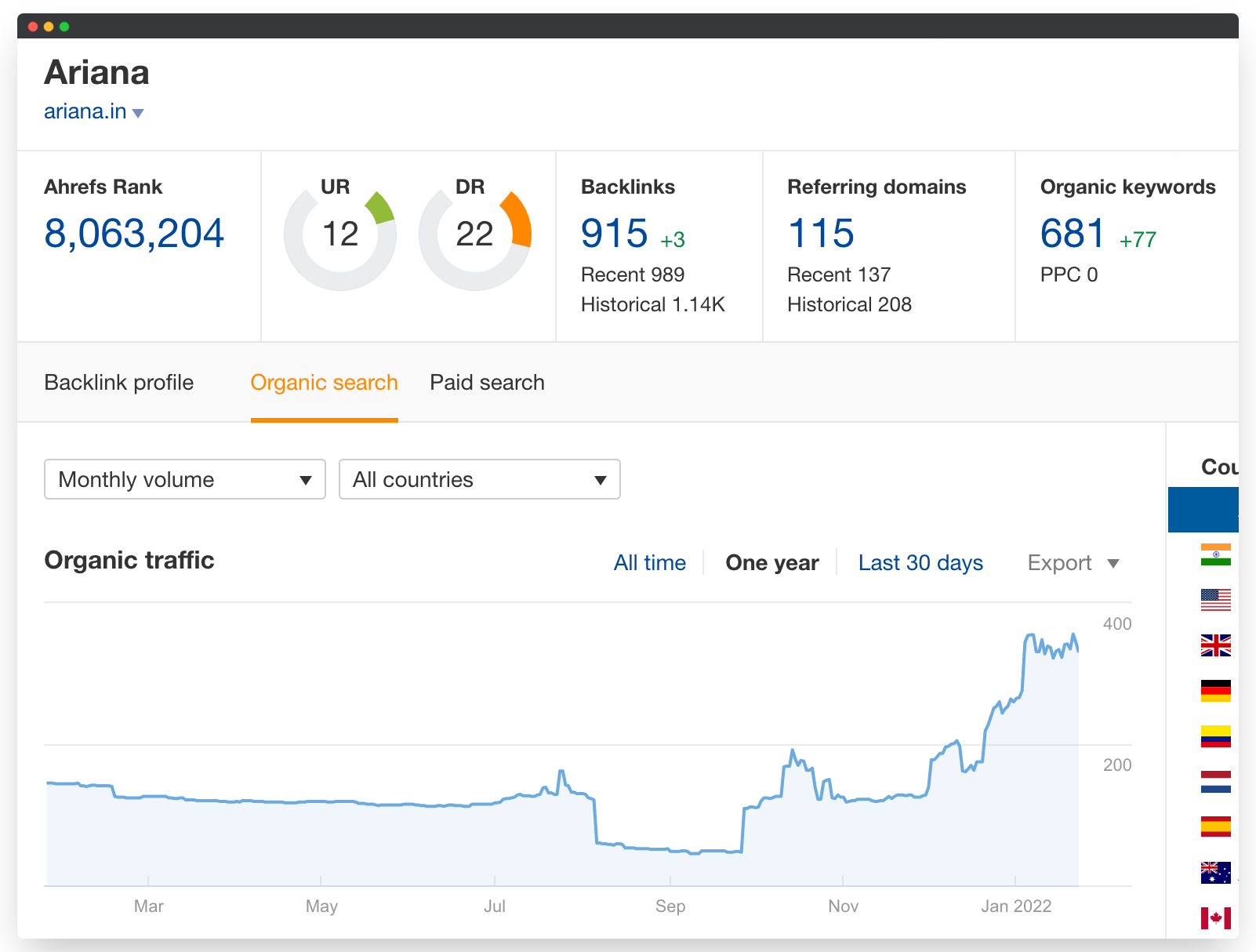Switch to the Organic search tab
The image size is (1256, 952).
tap(325, 383)
